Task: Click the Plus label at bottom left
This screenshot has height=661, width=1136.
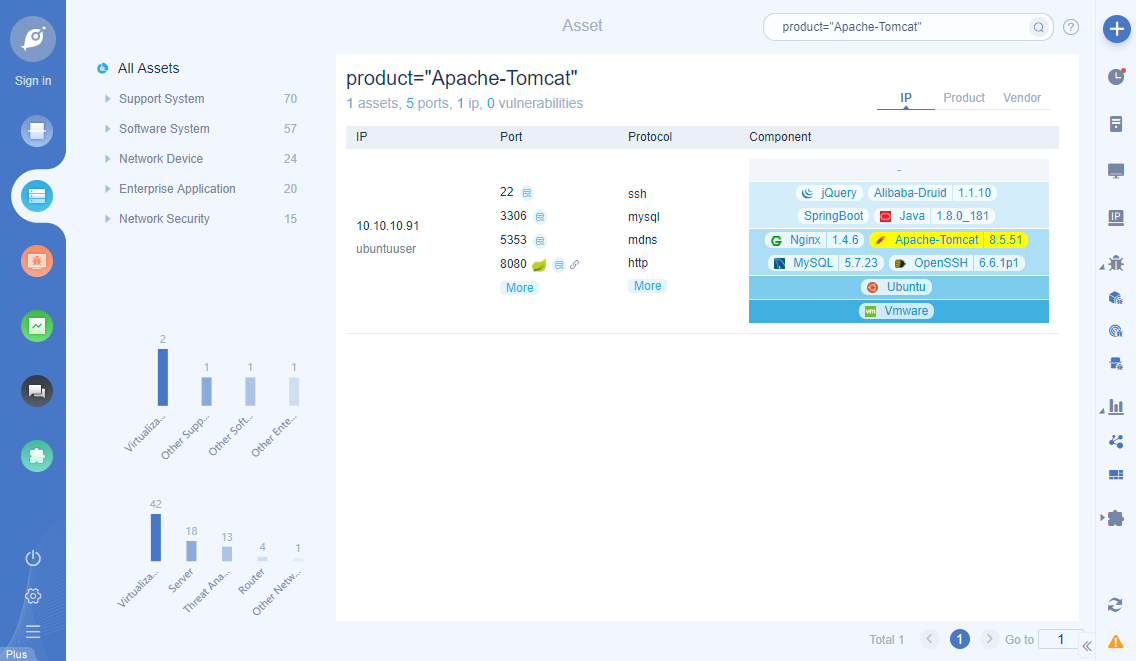Action: (16, 654)
